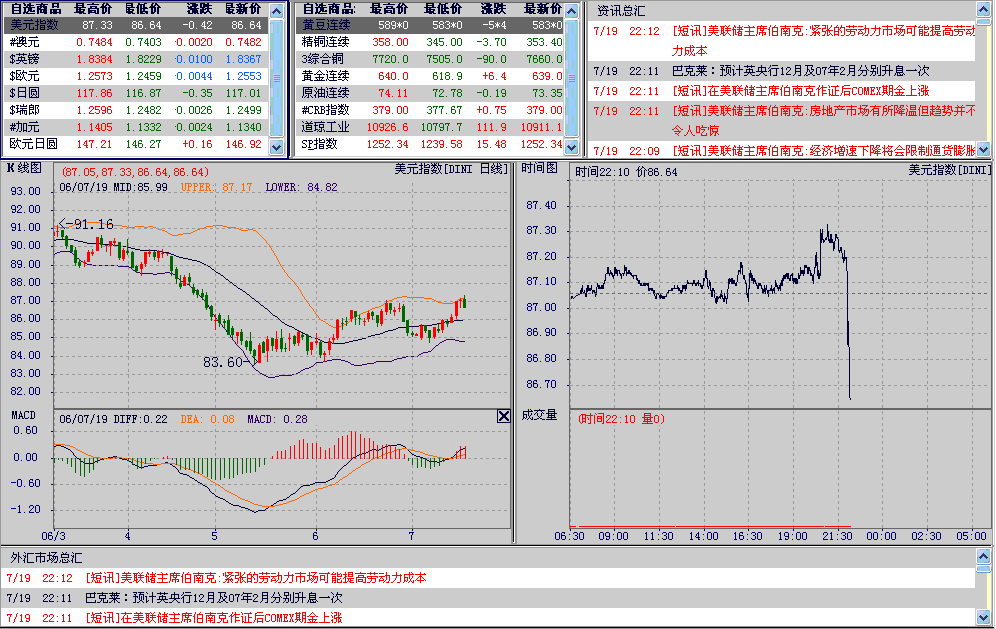Click up arrow of currency watchlist scrollbar

[276, 11]
